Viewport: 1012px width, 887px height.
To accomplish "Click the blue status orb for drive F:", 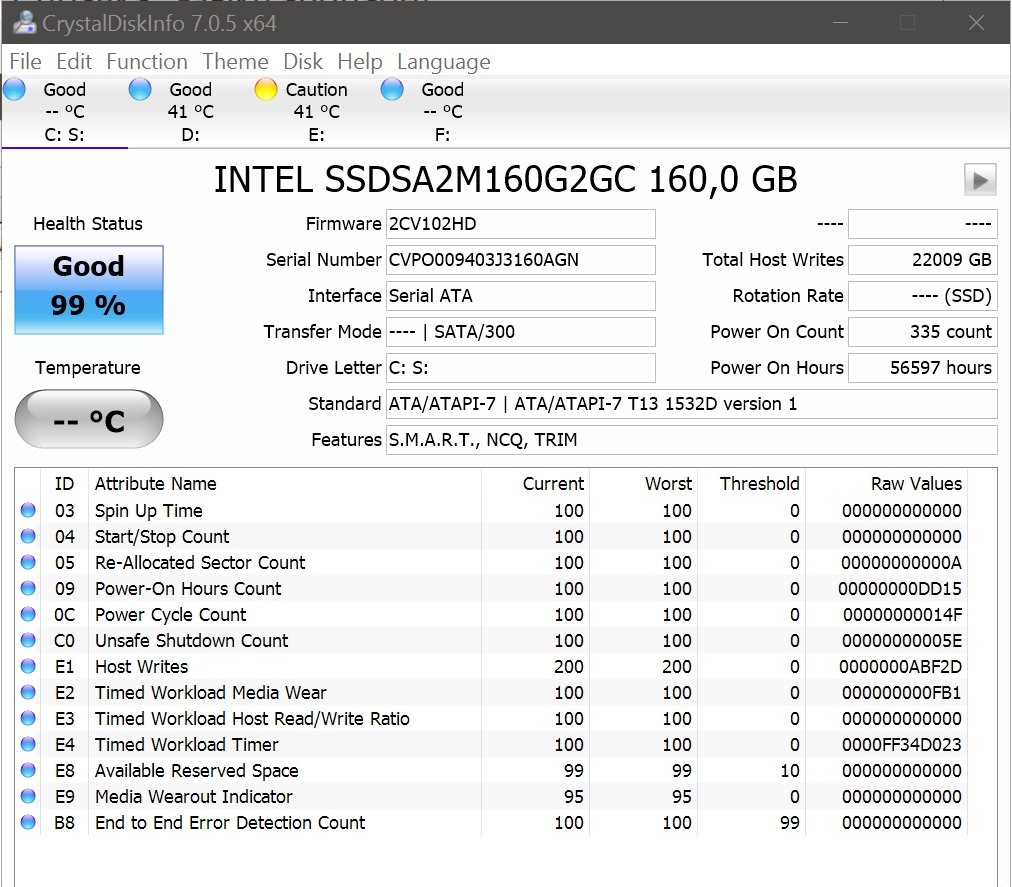I will point(392,90).
